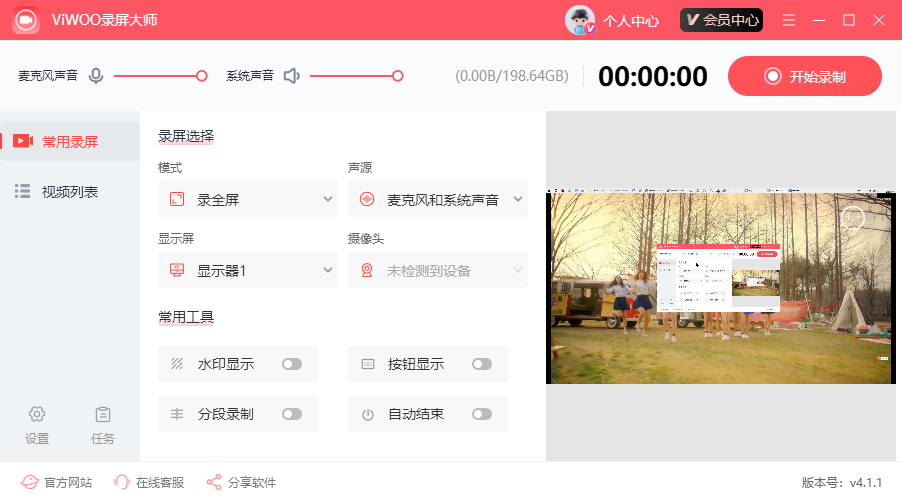Screen dimensions: 902x502
Task: Open 个人中心 personal center
Action: [x=630, y=21]
